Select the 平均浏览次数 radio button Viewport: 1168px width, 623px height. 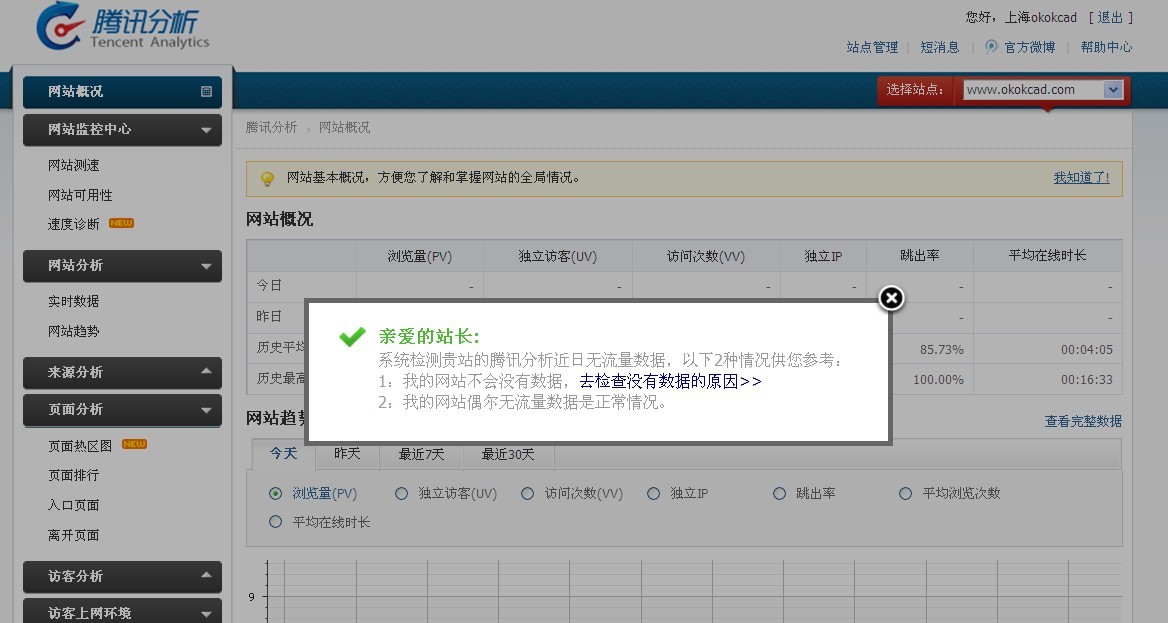pos(905,493)
